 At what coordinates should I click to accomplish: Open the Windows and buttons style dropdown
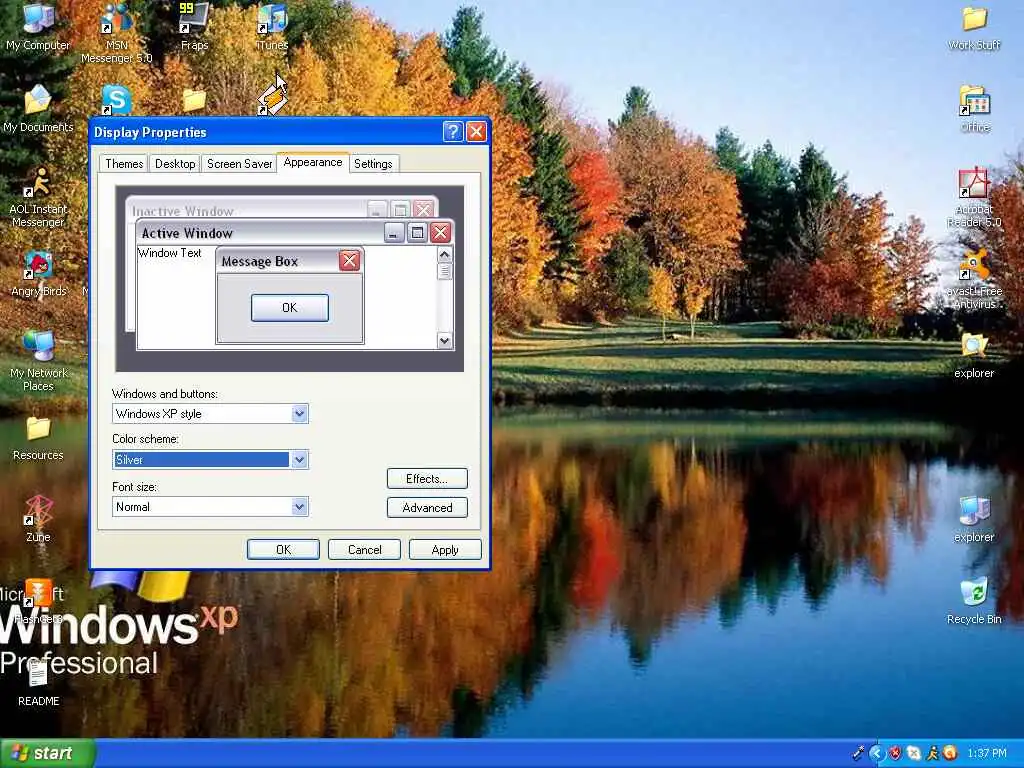tap(299, 413)
